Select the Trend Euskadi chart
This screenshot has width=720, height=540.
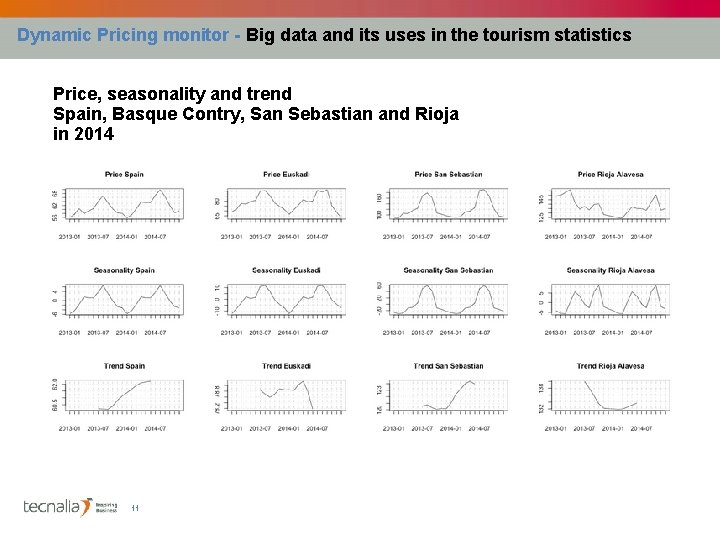(x=282, y=395)
